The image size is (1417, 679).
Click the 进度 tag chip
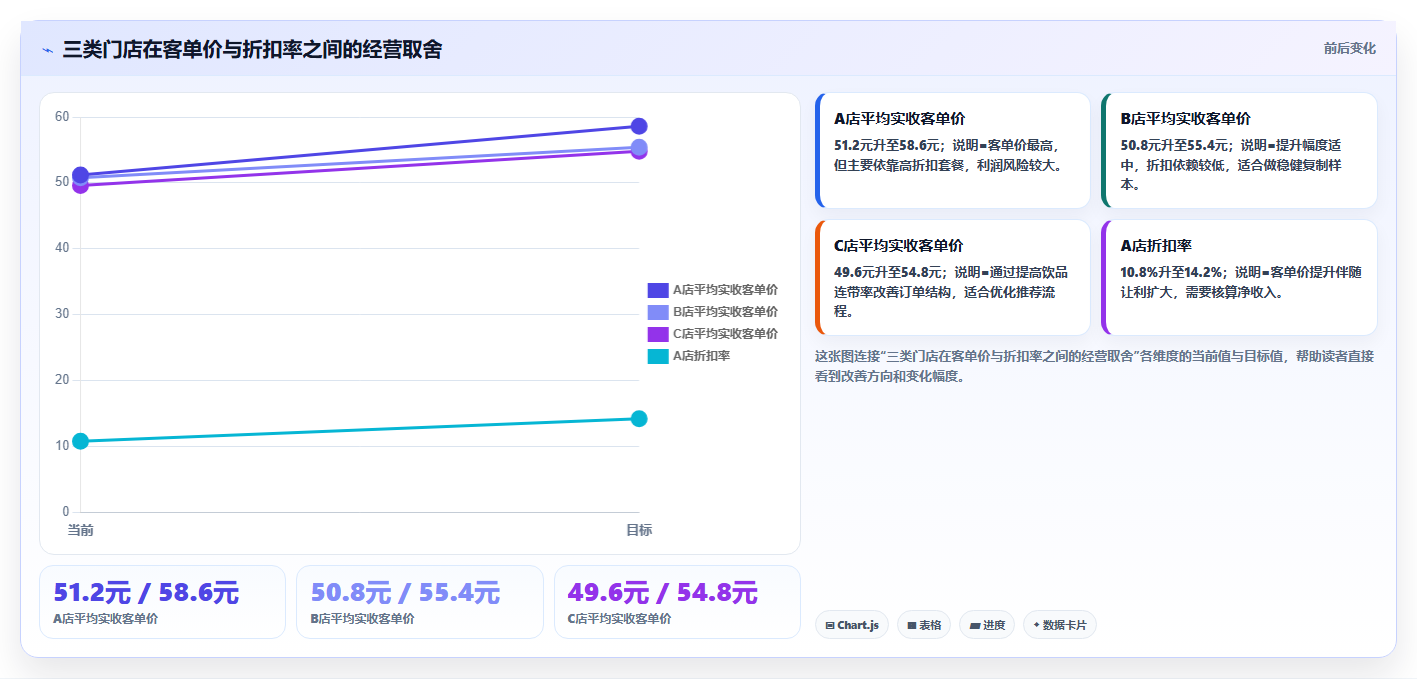[x=987, y=625]
